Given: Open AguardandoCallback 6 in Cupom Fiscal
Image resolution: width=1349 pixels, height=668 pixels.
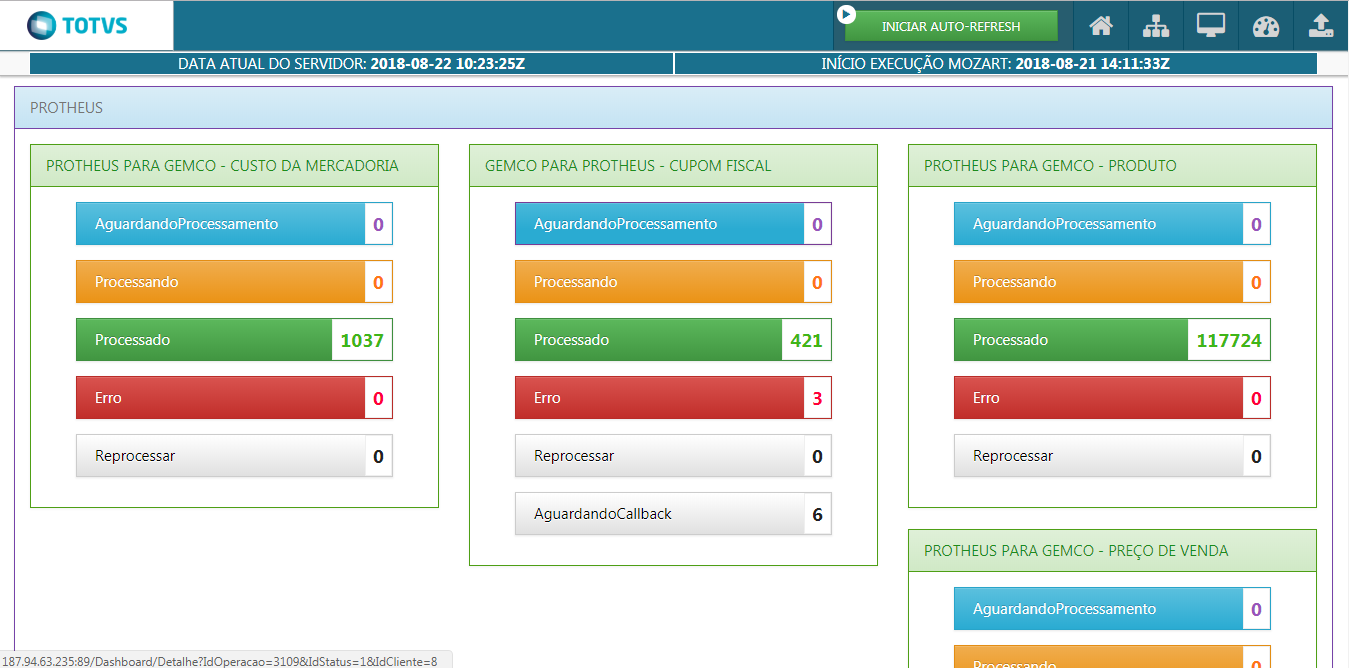Looking at the screenshot, I should coord(673,514).
